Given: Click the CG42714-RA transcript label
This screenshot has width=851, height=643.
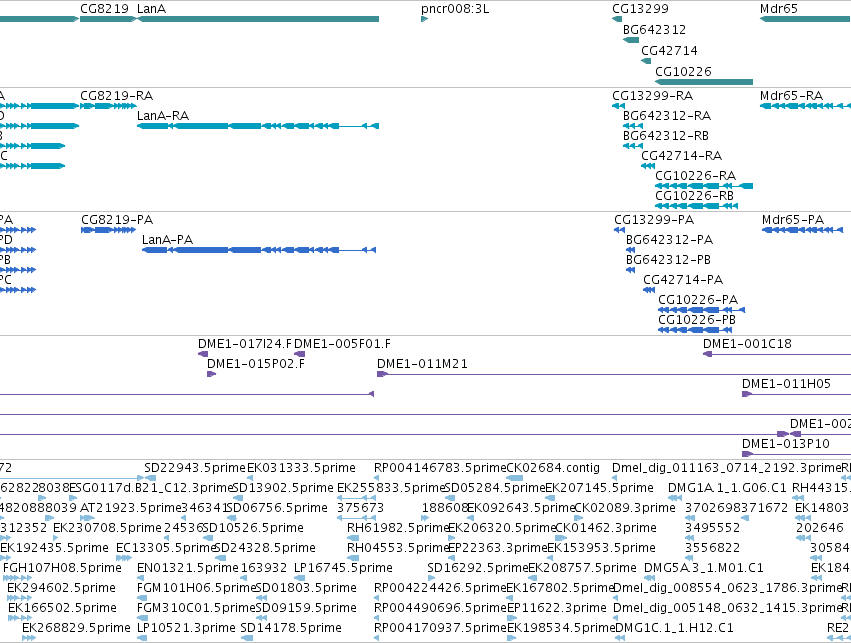Looking at the screenshot, I should 681,156.
